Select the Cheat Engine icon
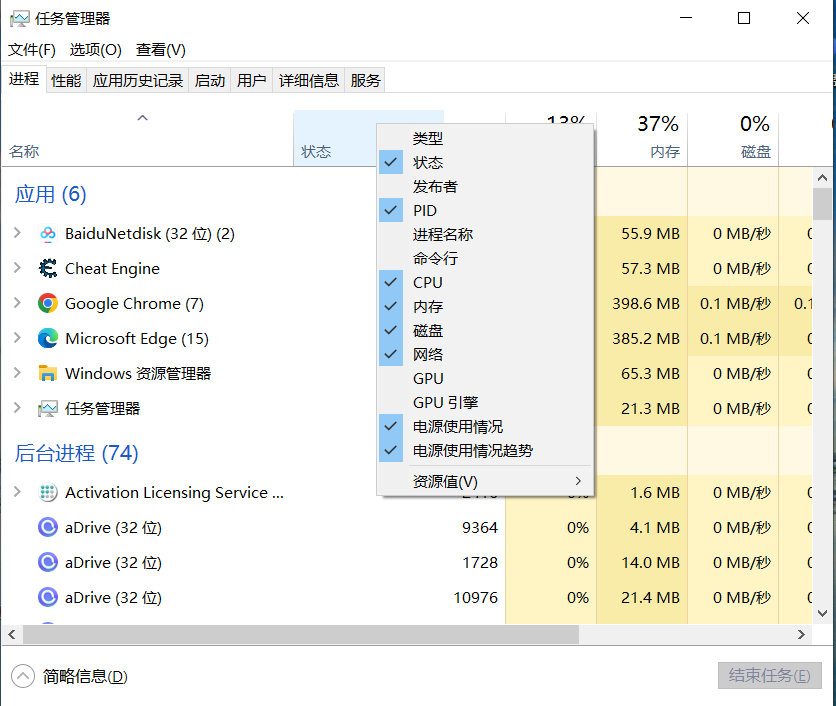The height and width of the screenshot is (706, 836). pyautogui.click(x=47, y=269)
